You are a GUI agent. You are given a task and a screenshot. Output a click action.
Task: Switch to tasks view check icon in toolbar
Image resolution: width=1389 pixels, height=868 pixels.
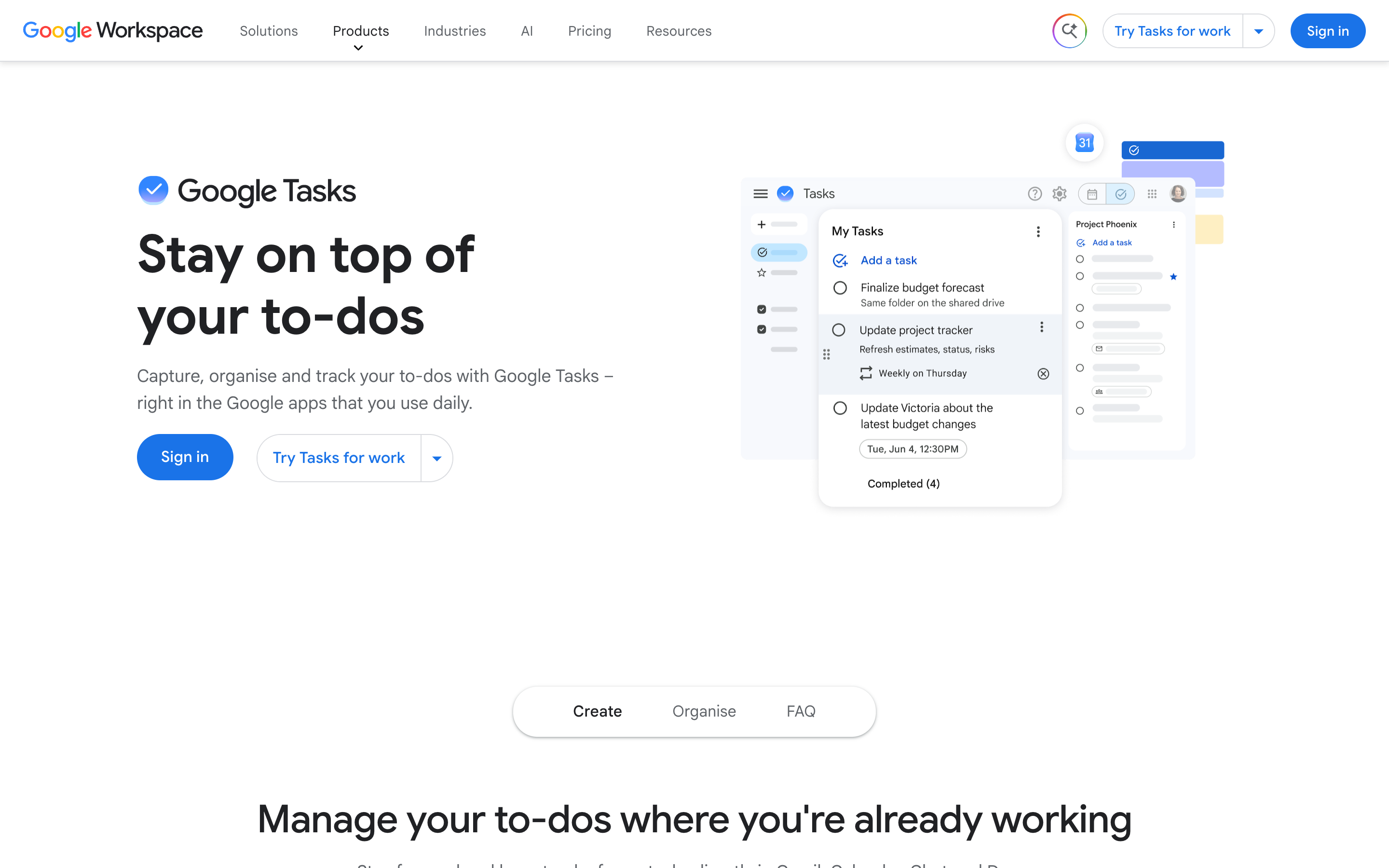1120,194
